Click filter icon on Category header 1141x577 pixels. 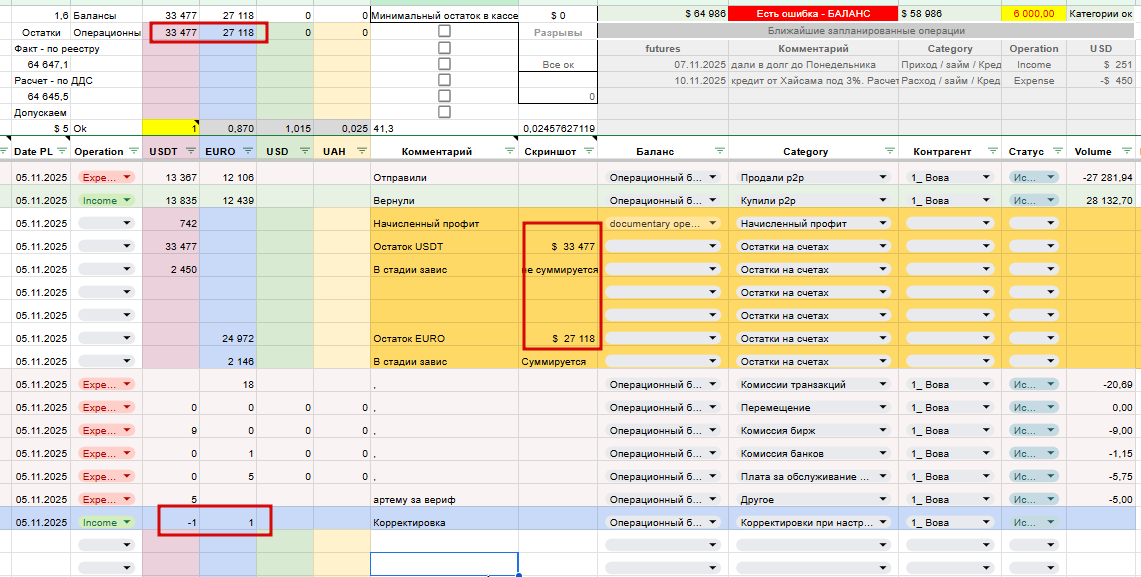pyautogui.click(x=889, y=151)
